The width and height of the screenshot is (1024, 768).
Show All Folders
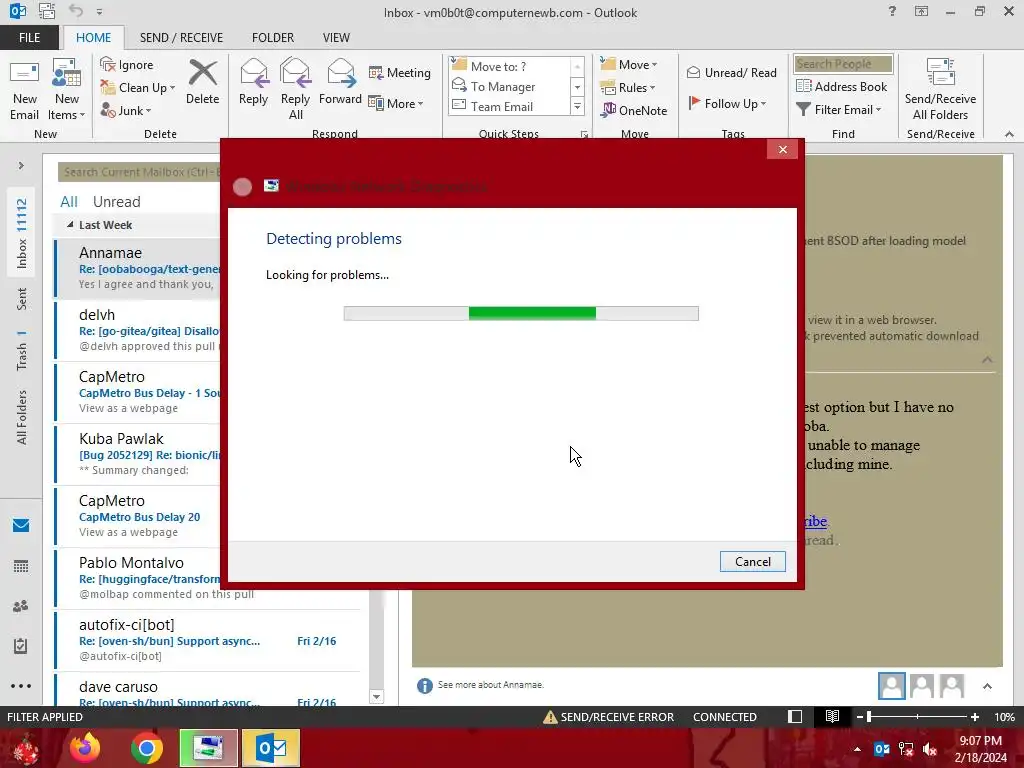[22, 417]
